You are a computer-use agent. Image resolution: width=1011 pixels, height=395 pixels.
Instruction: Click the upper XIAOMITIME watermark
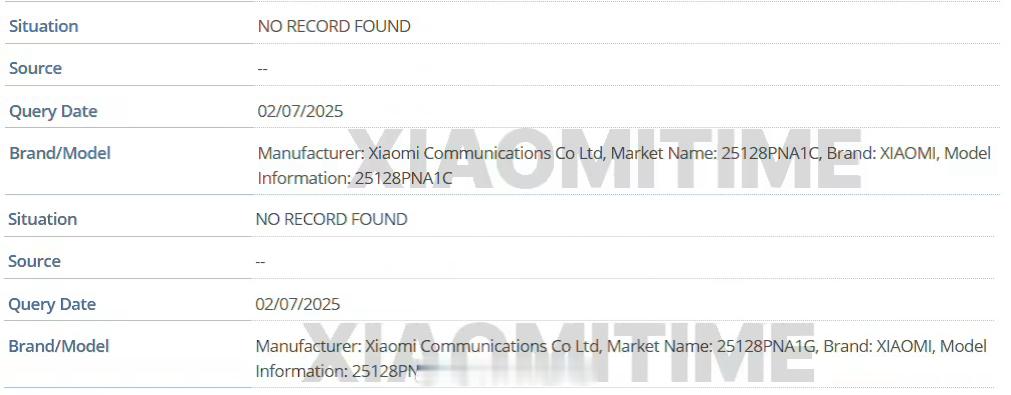tap(605, 159)
